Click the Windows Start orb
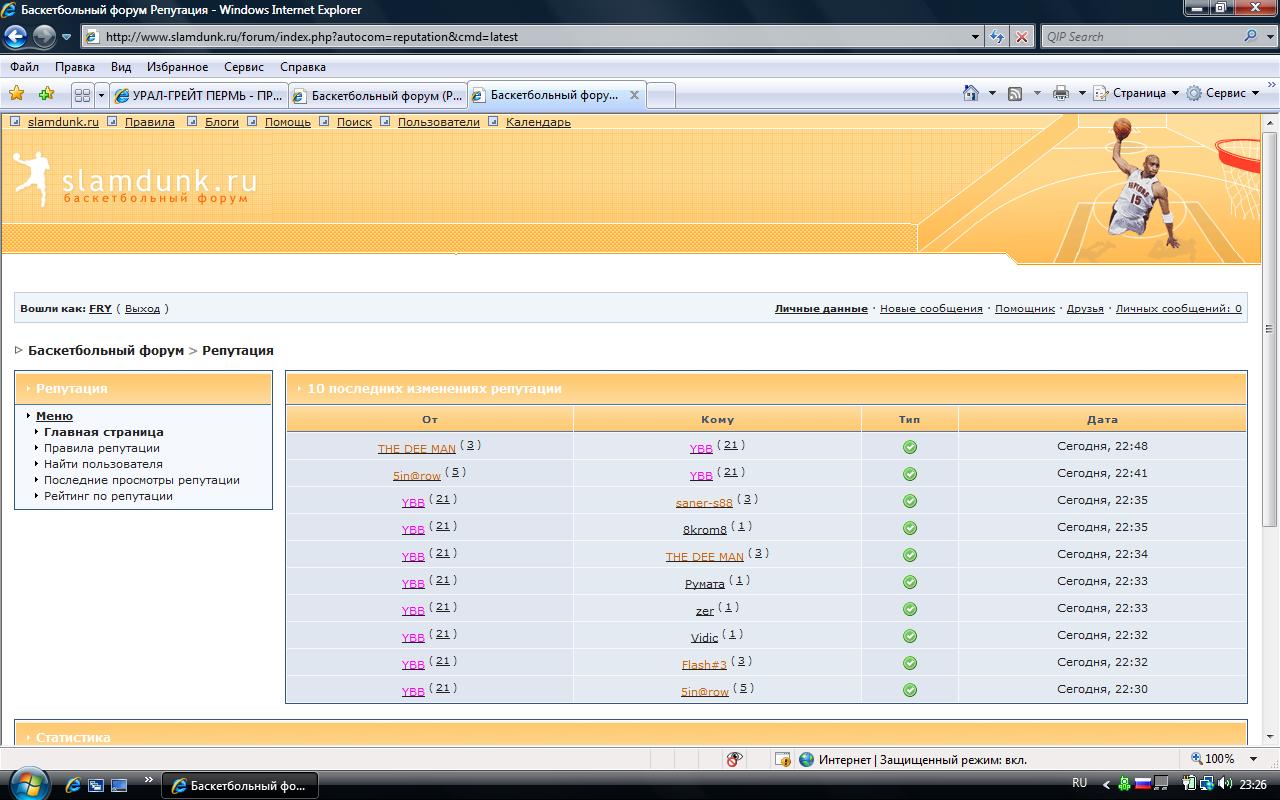Viewport: 1280px width, 800px height. (27, 783)
